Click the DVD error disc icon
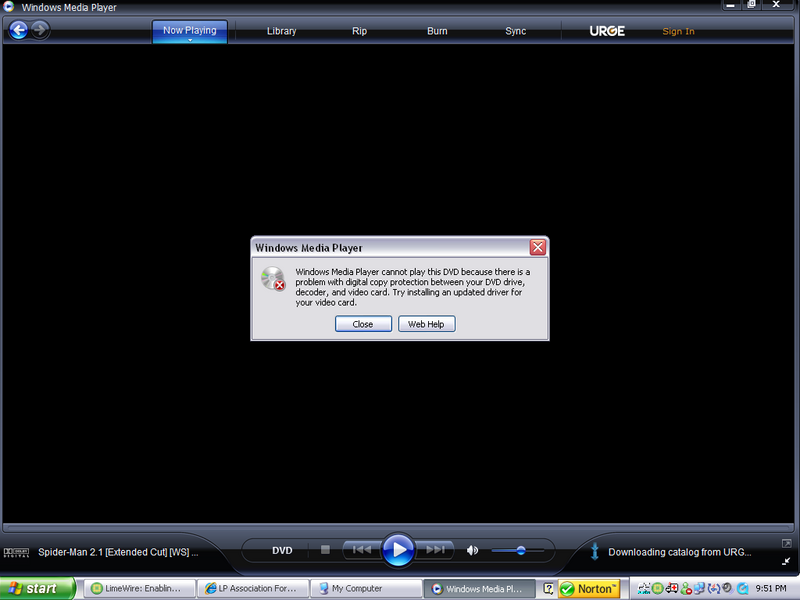 pyautogui.click(x=273, y=279)
